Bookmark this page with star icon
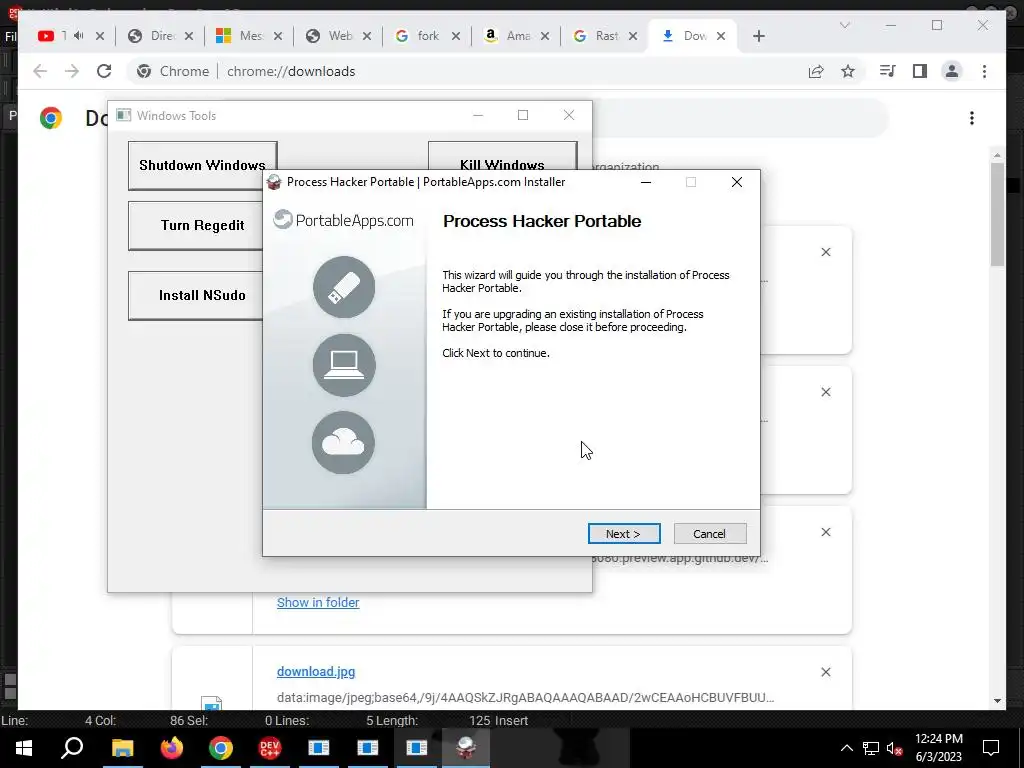Viewport: 1024px width, 768px height. (x=848, y=71)
